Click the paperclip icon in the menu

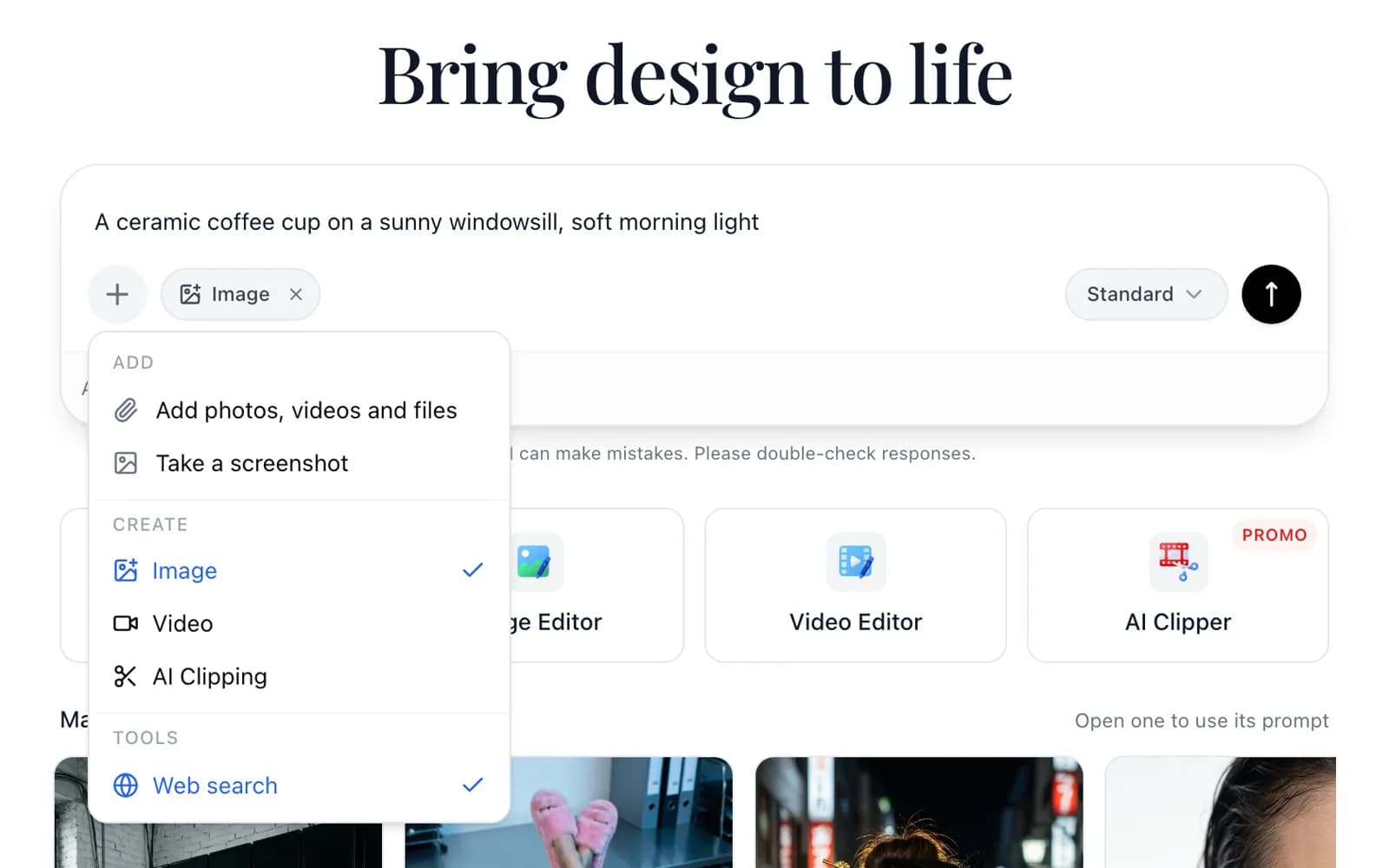point(126,411)
